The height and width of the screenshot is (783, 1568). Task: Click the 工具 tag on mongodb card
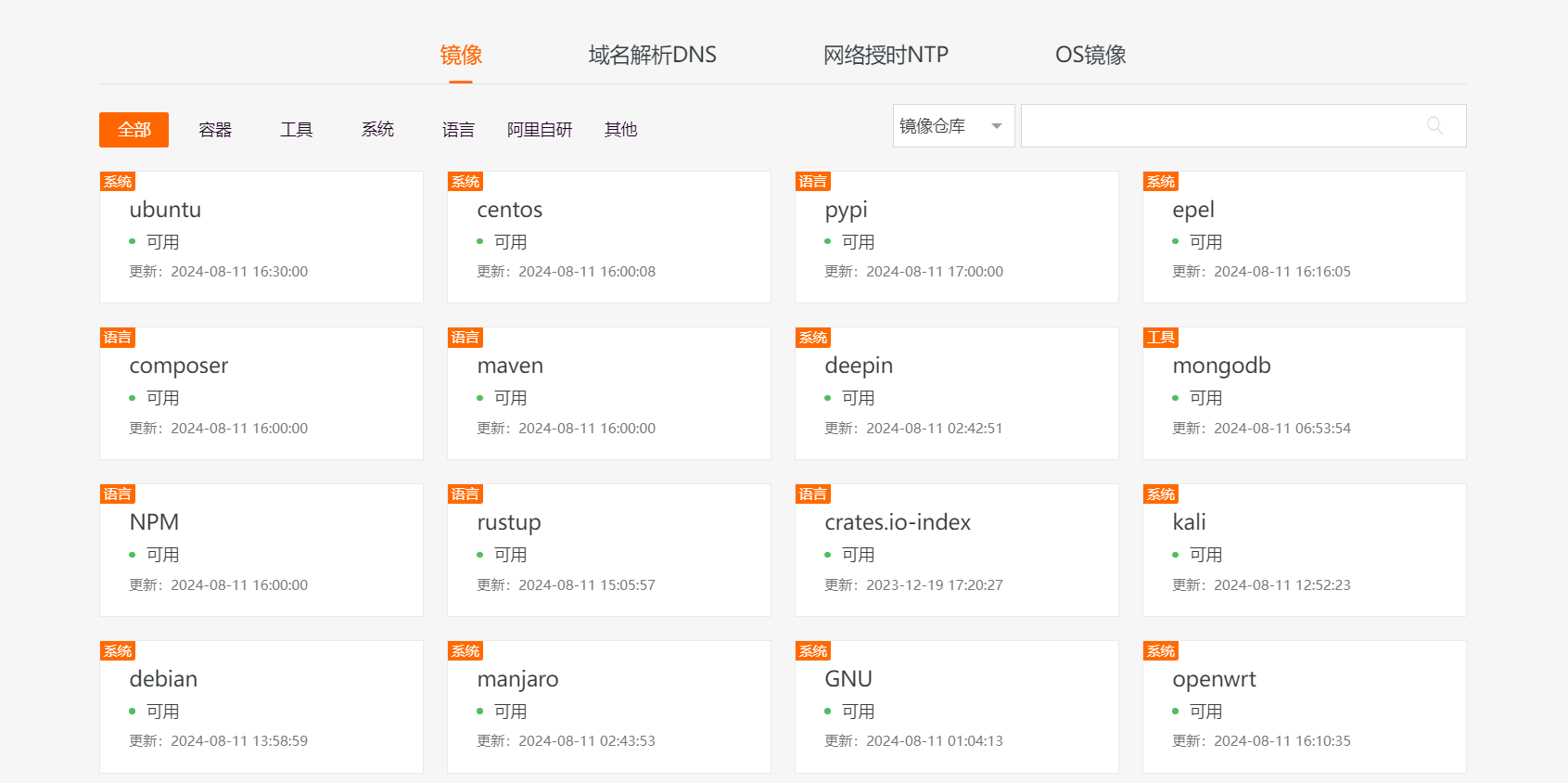[1161, 338]
